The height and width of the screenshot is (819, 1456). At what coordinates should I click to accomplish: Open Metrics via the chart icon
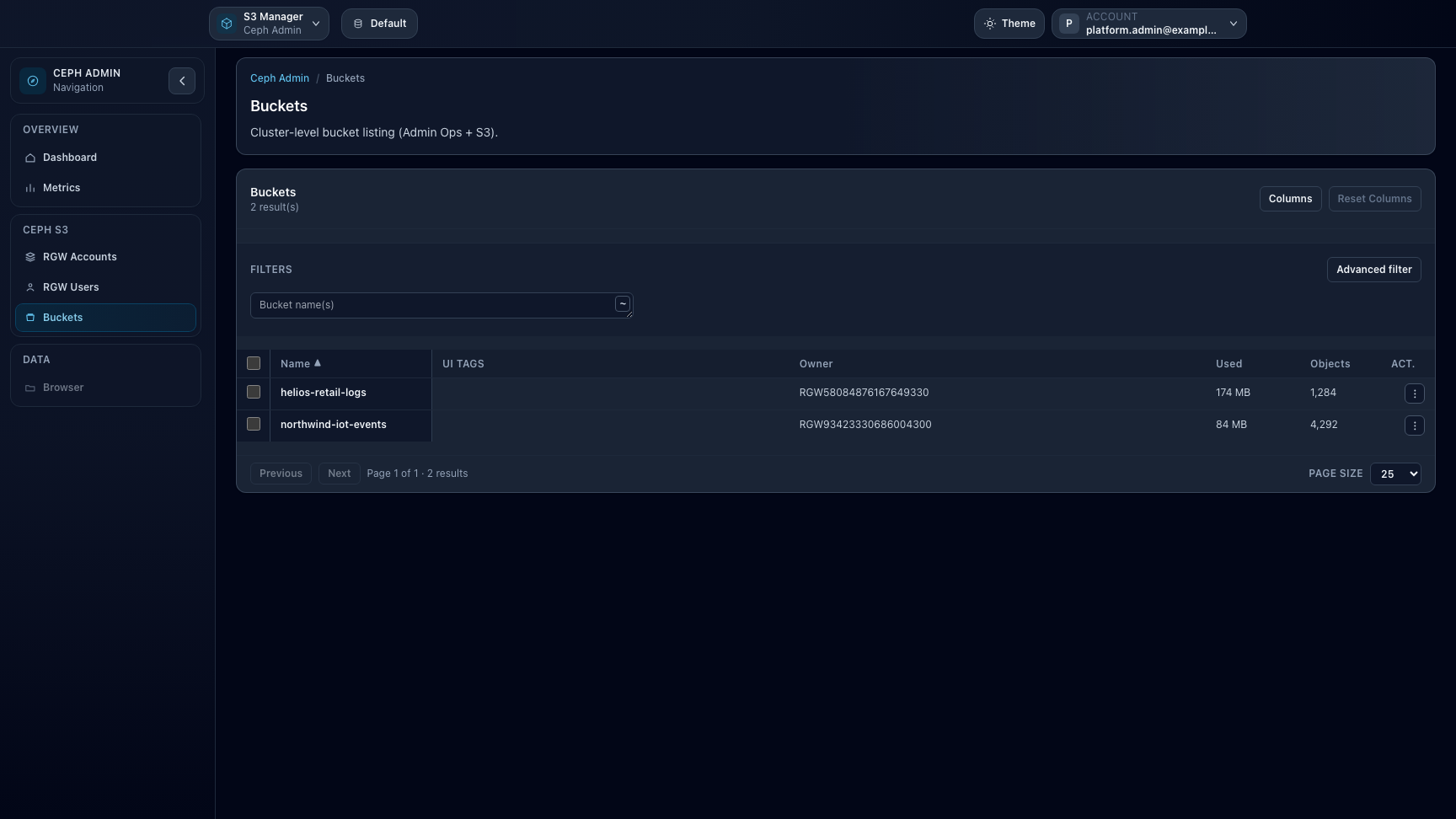(29, 187)
